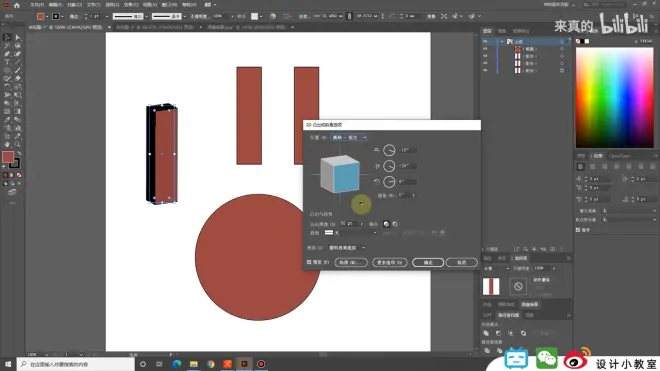Screen dimensions: 660x371
Task: Pick a color from the spectrum panel
Action: 615,98
